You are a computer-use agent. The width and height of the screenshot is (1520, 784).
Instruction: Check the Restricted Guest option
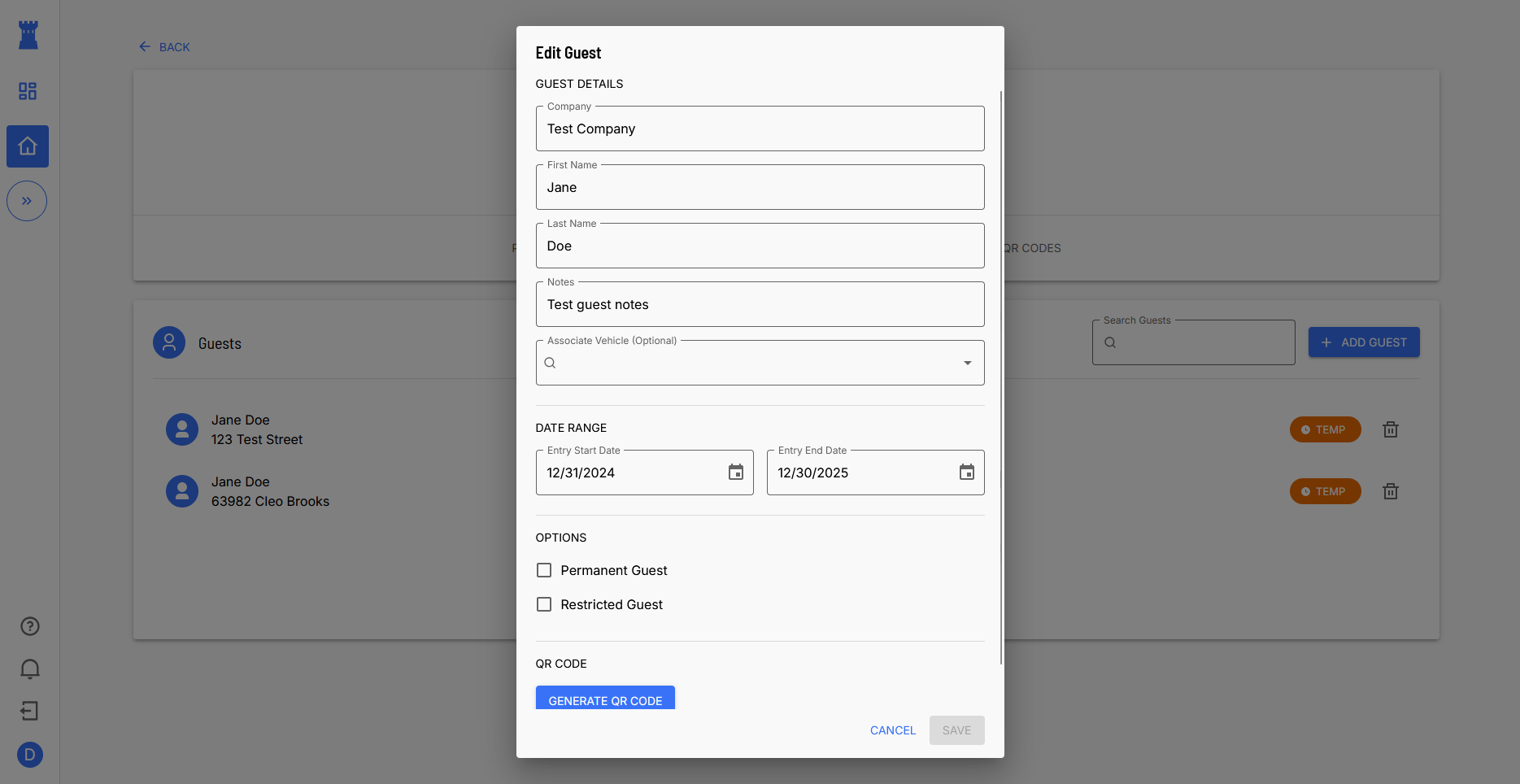coord(544,605)
